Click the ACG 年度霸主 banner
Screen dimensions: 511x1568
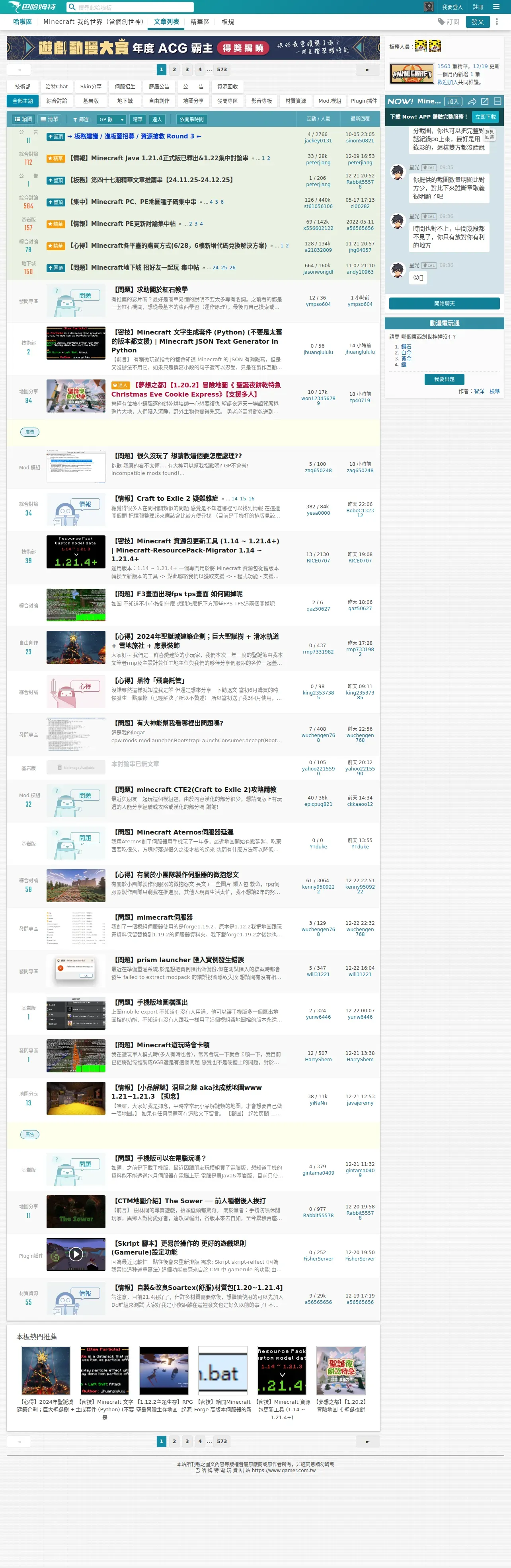tap(193, 48)
